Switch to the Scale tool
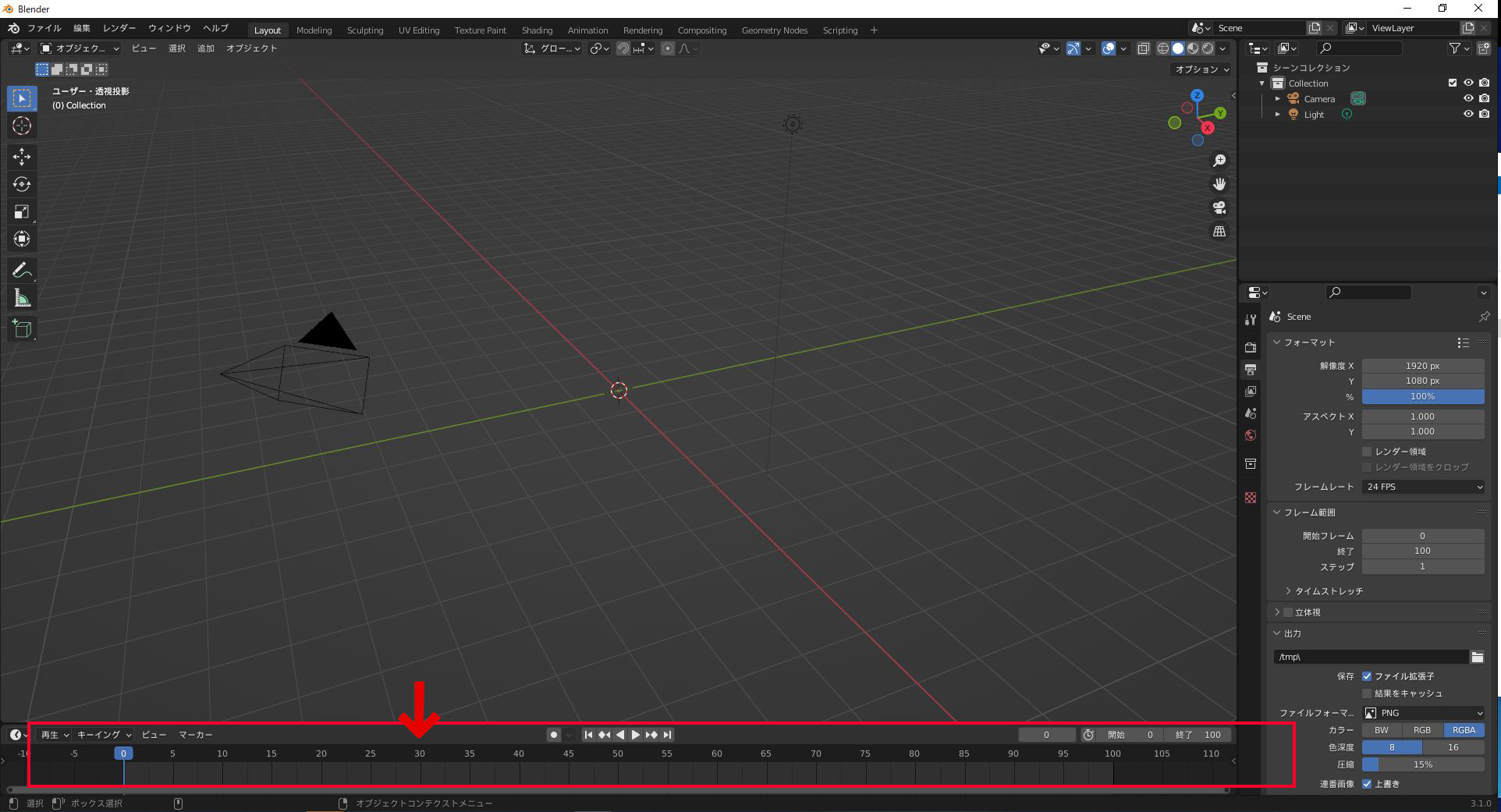The width and height of the screenshot is (1501, 812). [x=22, y=211]
